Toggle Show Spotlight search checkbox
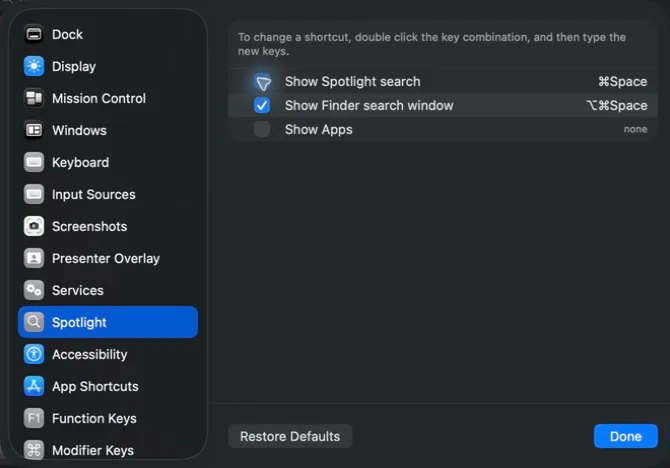Viewport: 670px width, 468px height. [262, 82]
